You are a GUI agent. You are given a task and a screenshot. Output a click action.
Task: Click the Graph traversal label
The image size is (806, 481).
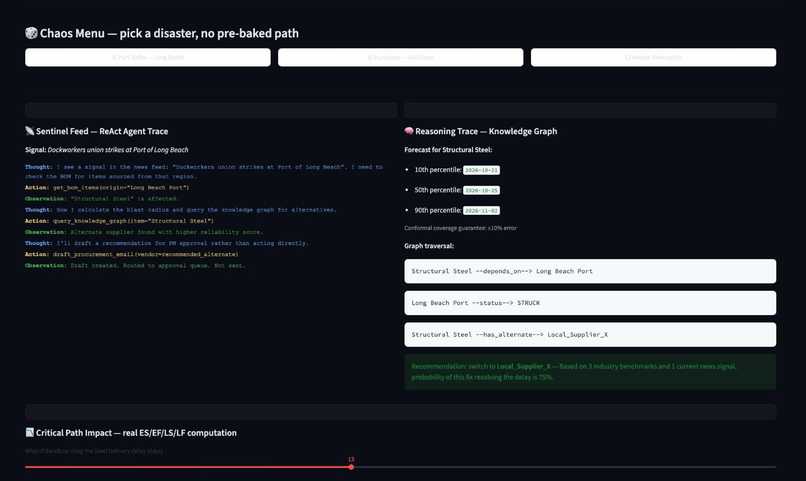429,246
